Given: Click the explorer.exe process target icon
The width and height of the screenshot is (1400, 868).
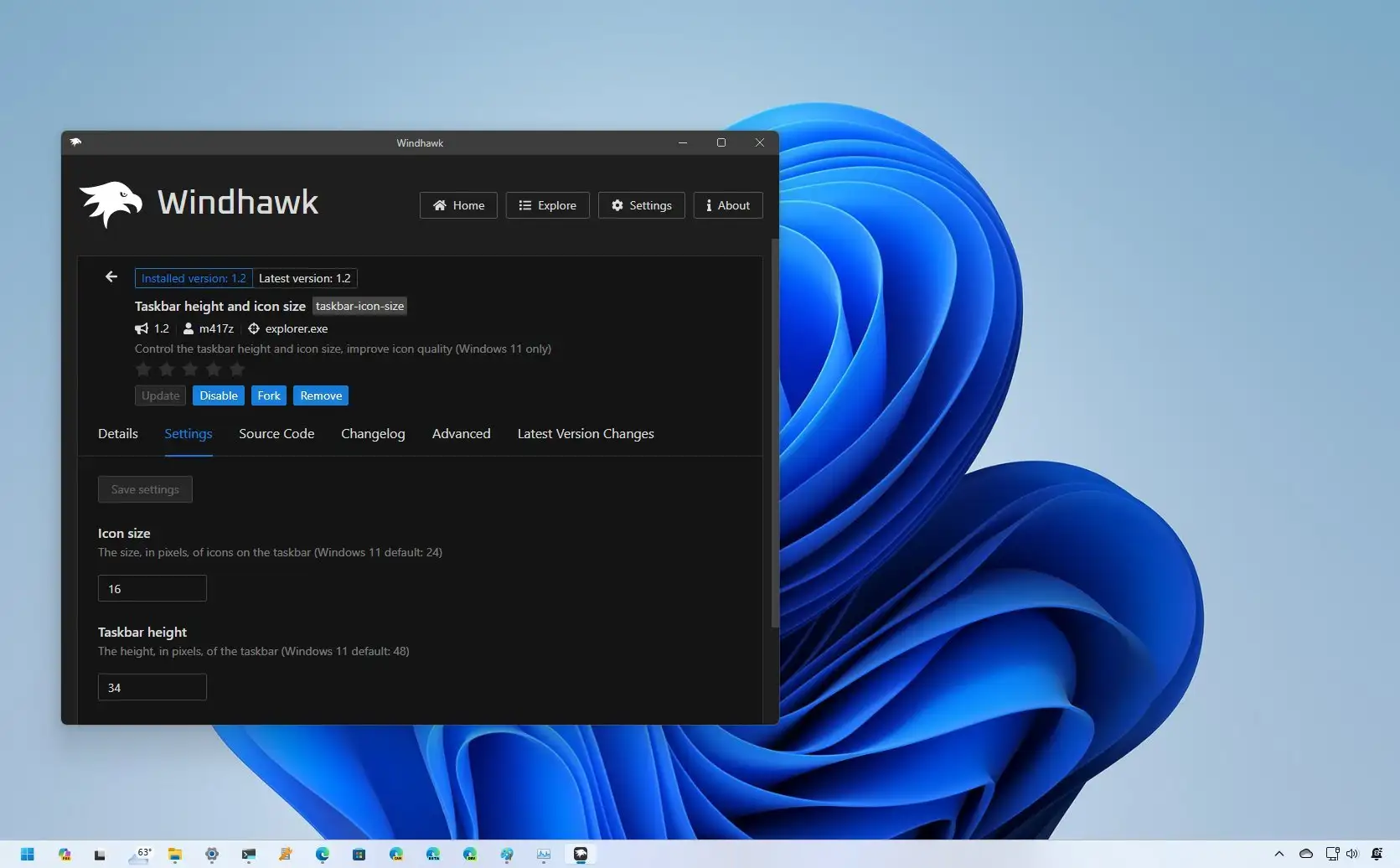Looking at the screenshot, I should point(254,328).
